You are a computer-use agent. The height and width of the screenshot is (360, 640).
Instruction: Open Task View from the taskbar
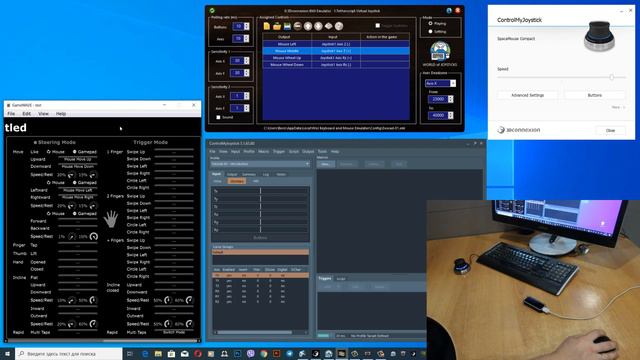coord(130,353)
